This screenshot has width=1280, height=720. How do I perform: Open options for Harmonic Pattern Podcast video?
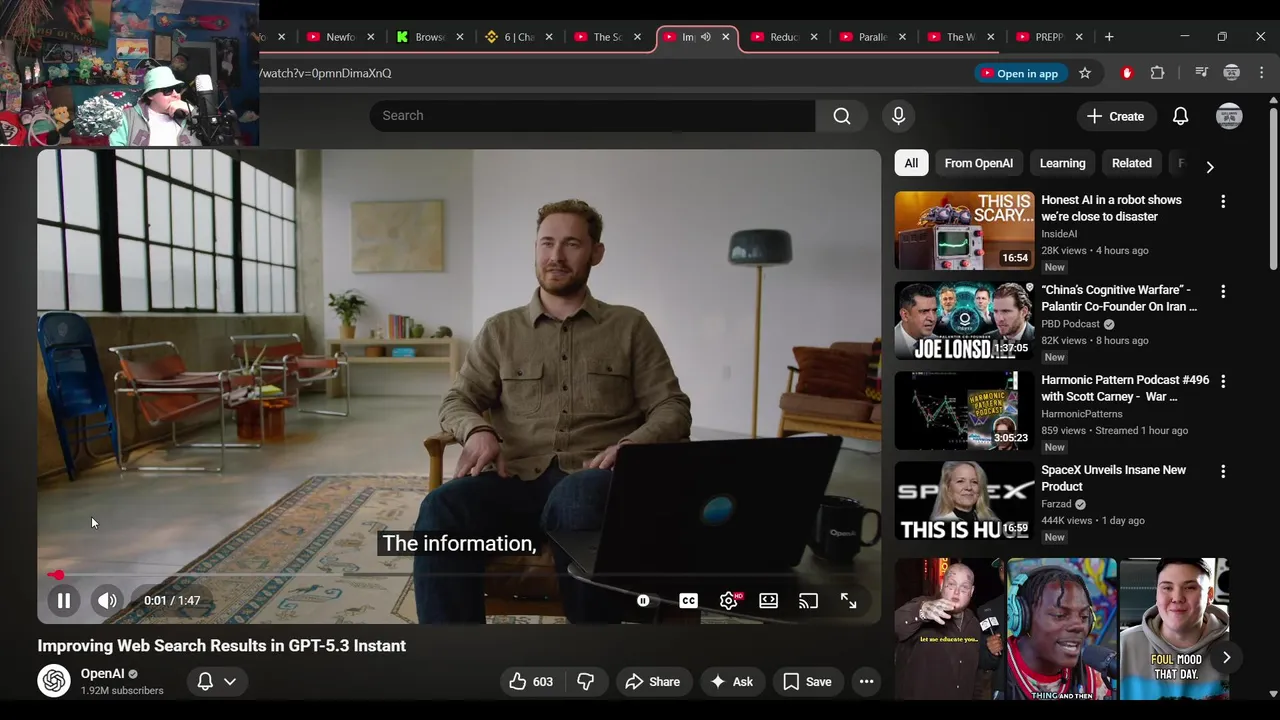coord(1222,382)
